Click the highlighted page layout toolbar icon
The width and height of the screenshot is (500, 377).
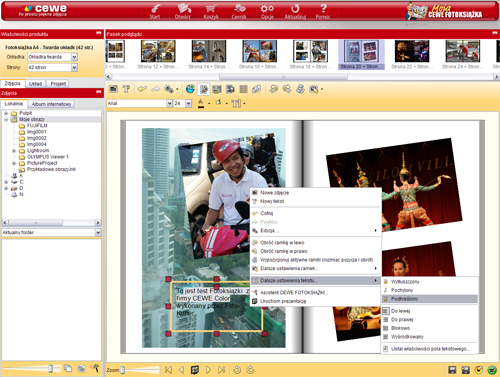[x=204, y=89]
